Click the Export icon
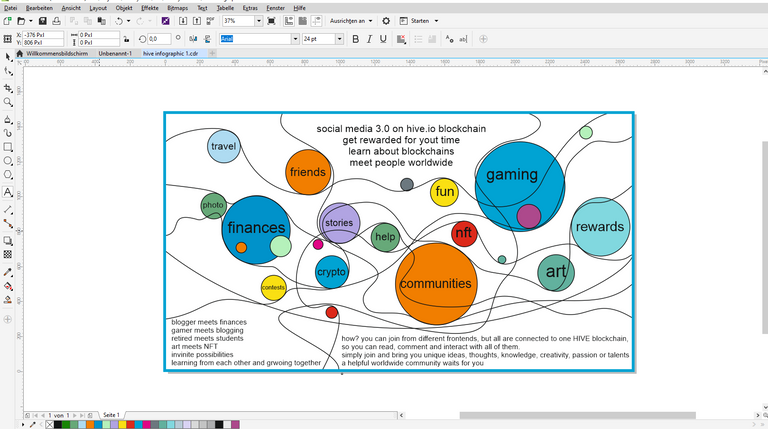768x429 pixels. (196, 21)
